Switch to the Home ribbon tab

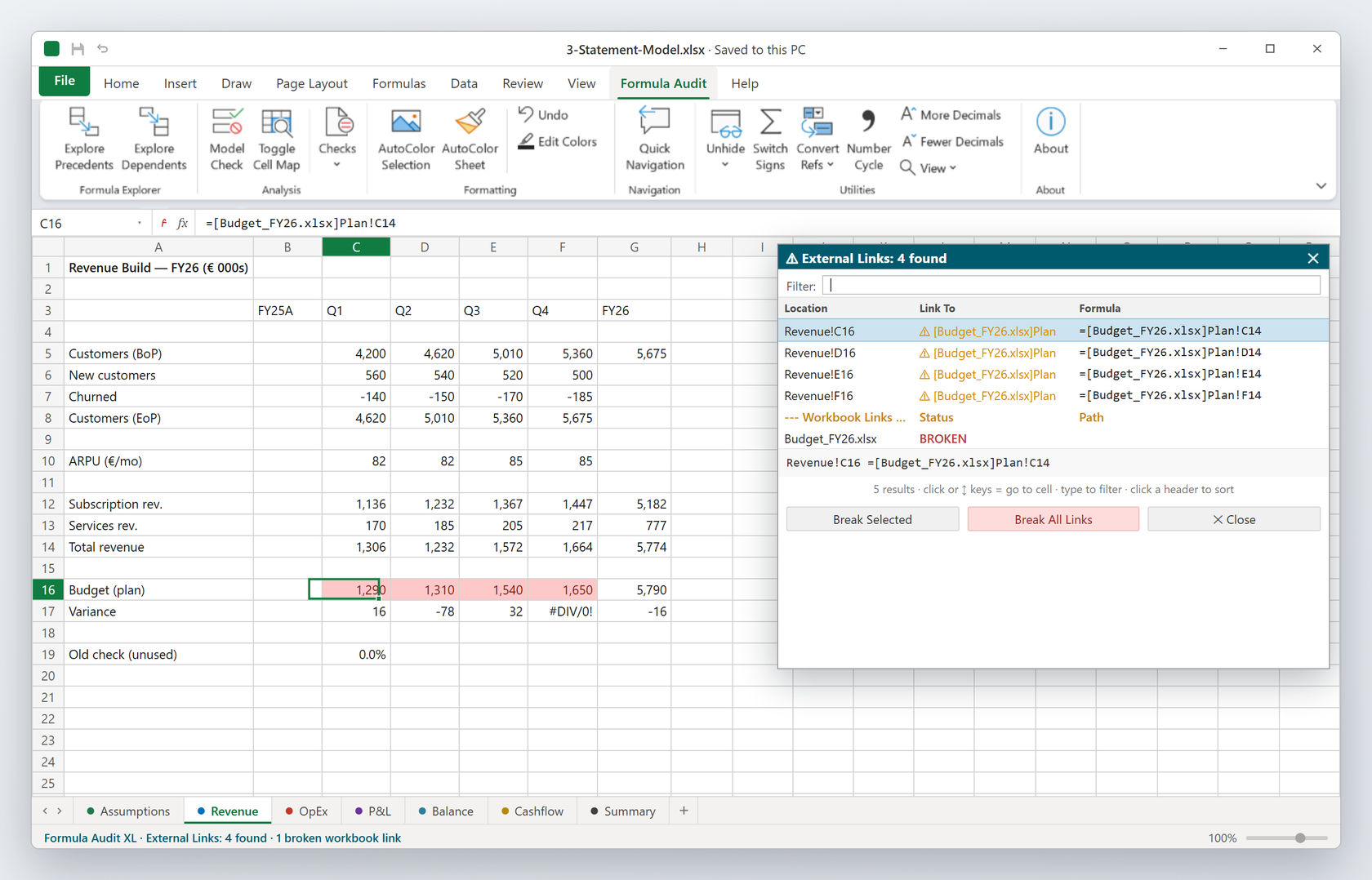[x=121, y=83]
